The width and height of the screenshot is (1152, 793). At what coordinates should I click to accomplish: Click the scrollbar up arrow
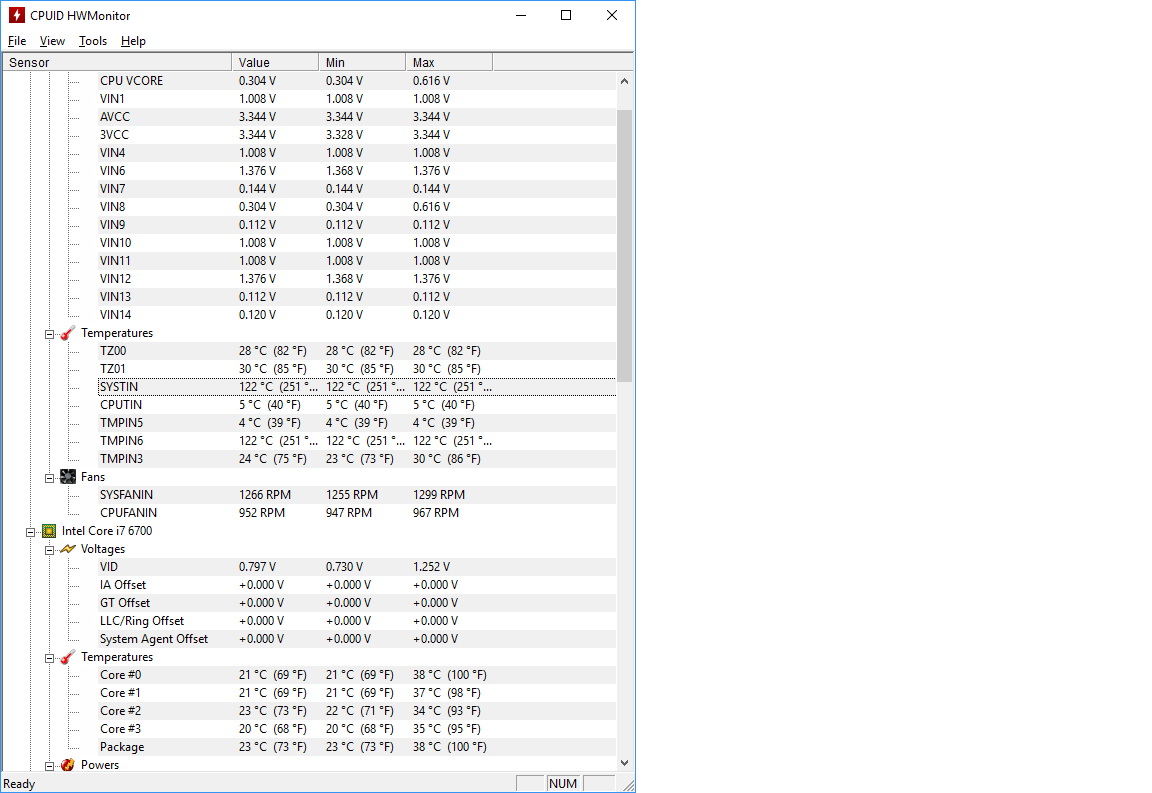pos(624,81)
